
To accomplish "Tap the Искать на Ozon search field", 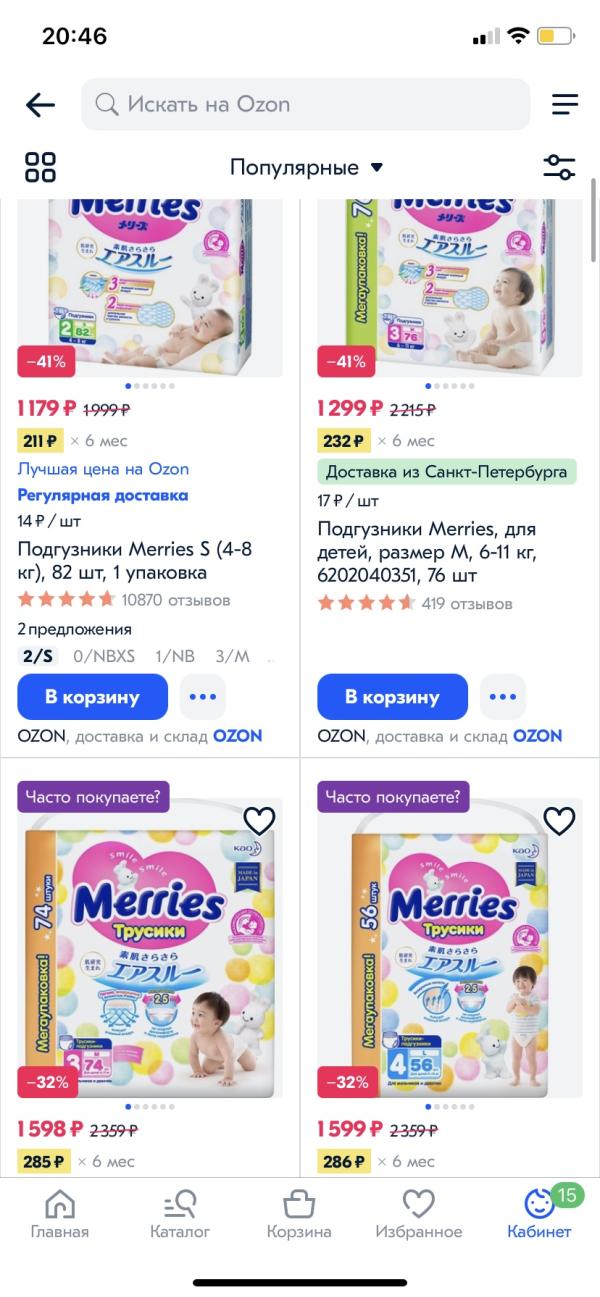I will click(305, 105).
